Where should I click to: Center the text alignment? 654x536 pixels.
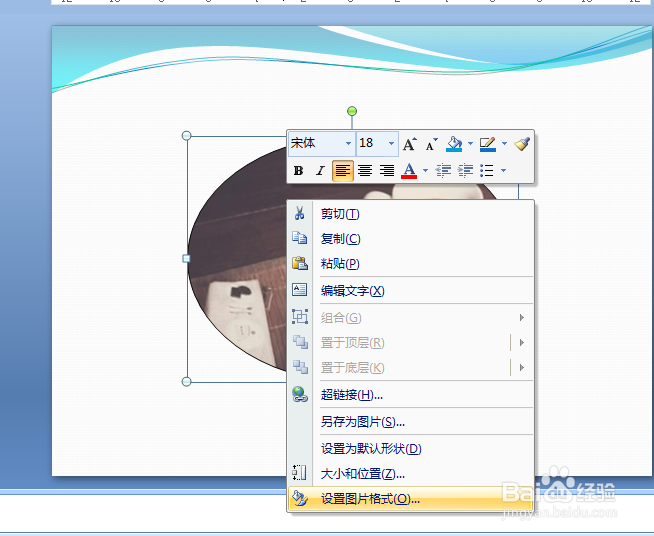coord(365,171)
